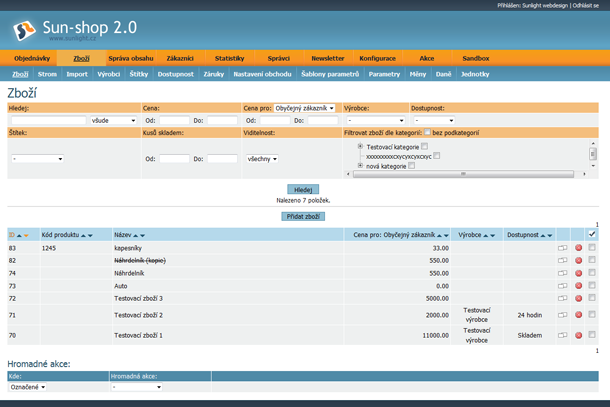Sort Dostupnost column ascending arrow

pos(543,235)
